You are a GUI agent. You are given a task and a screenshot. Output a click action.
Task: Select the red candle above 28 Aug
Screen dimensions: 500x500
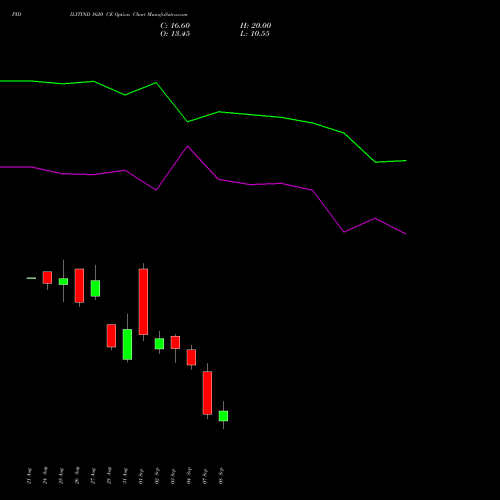[111, 336]
